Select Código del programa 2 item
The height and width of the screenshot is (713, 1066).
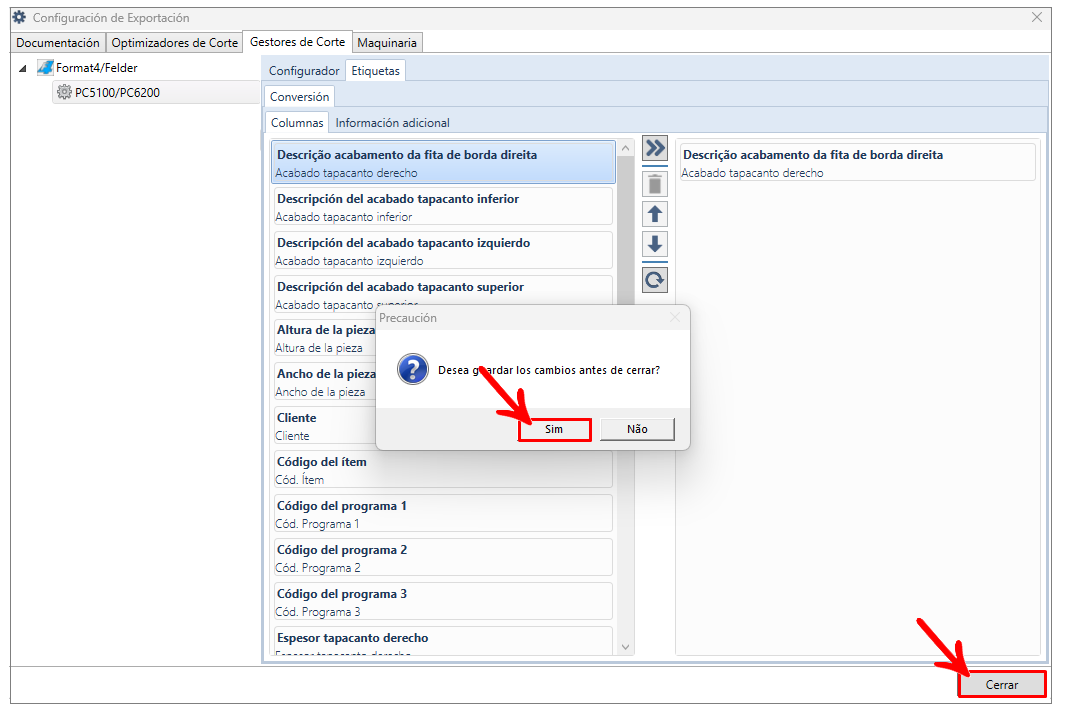443,558
